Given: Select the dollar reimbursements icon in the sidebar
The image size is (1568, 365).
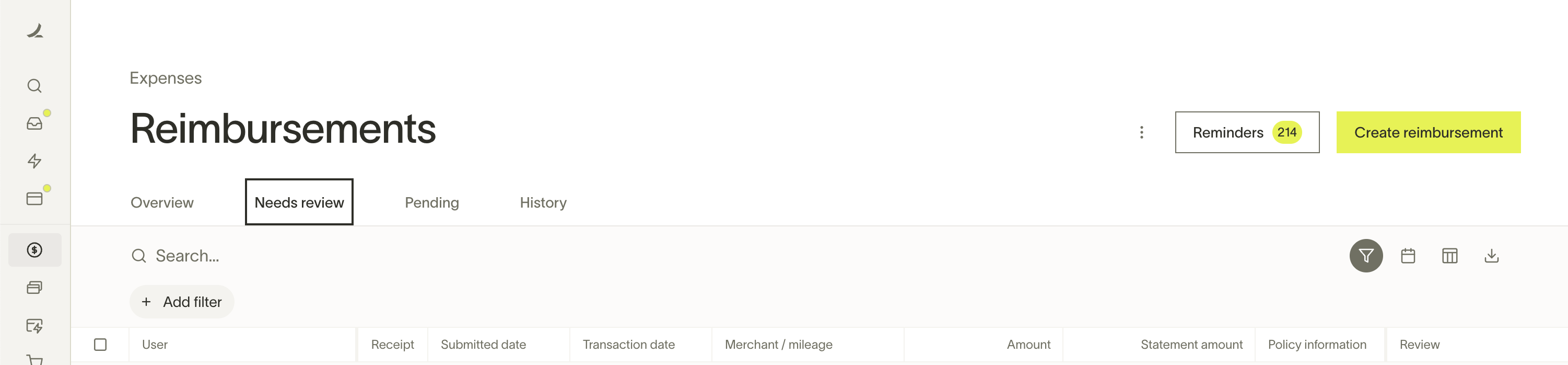Looking at the screenshot, I should pyautogui.click(x=34, y=250).
